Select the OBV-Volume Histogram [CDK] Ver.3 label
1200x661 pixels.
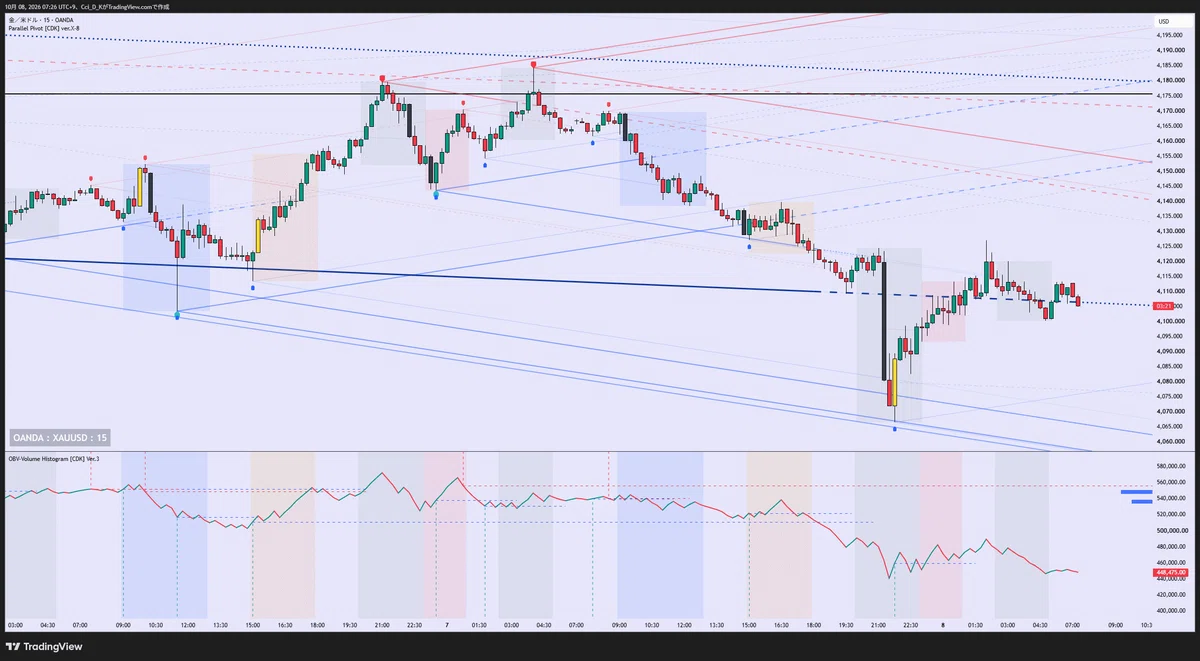(x=53, y=458)
